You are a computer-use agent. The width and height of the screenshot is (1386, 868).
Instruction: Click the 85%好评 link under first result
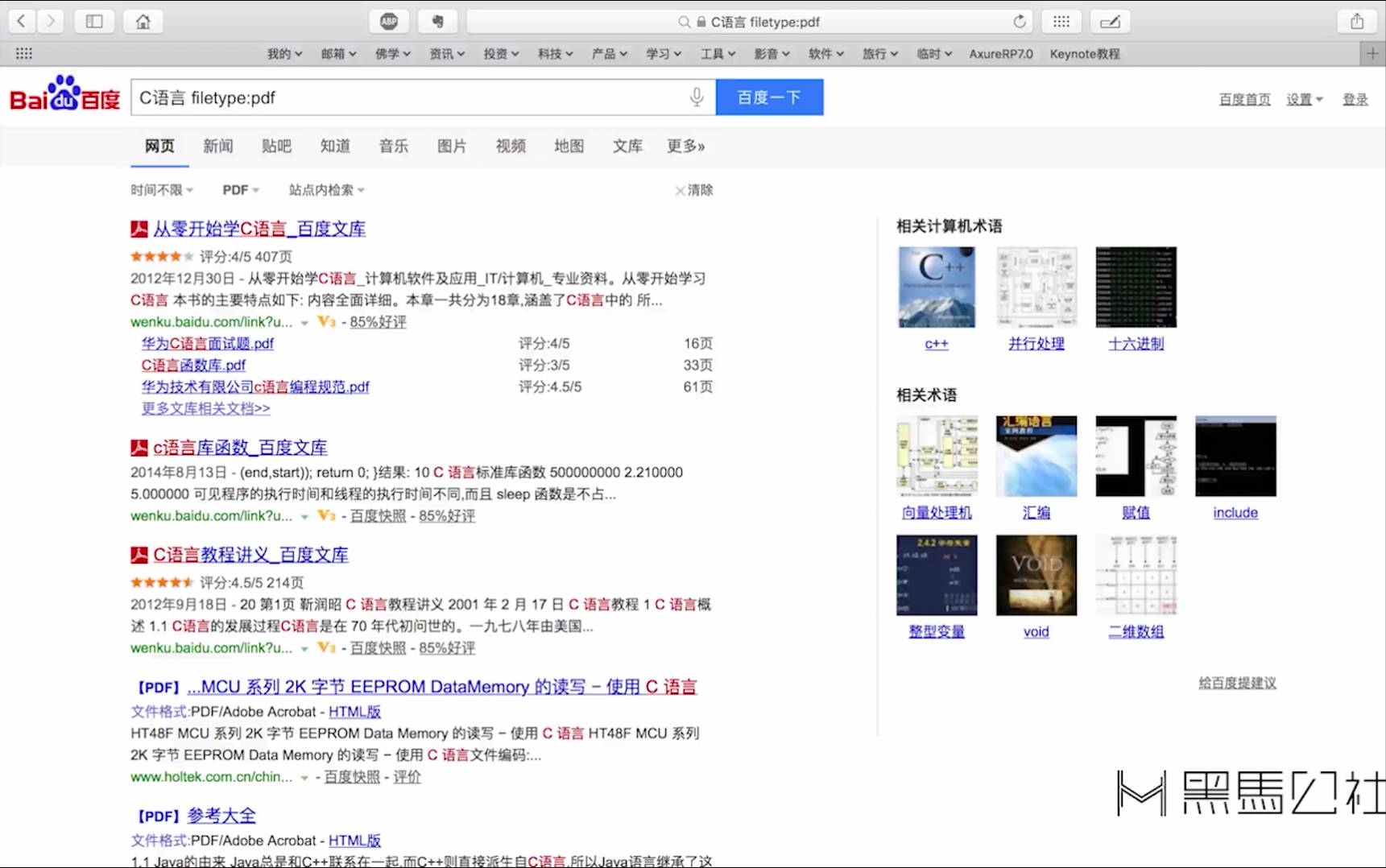[378, 321]
